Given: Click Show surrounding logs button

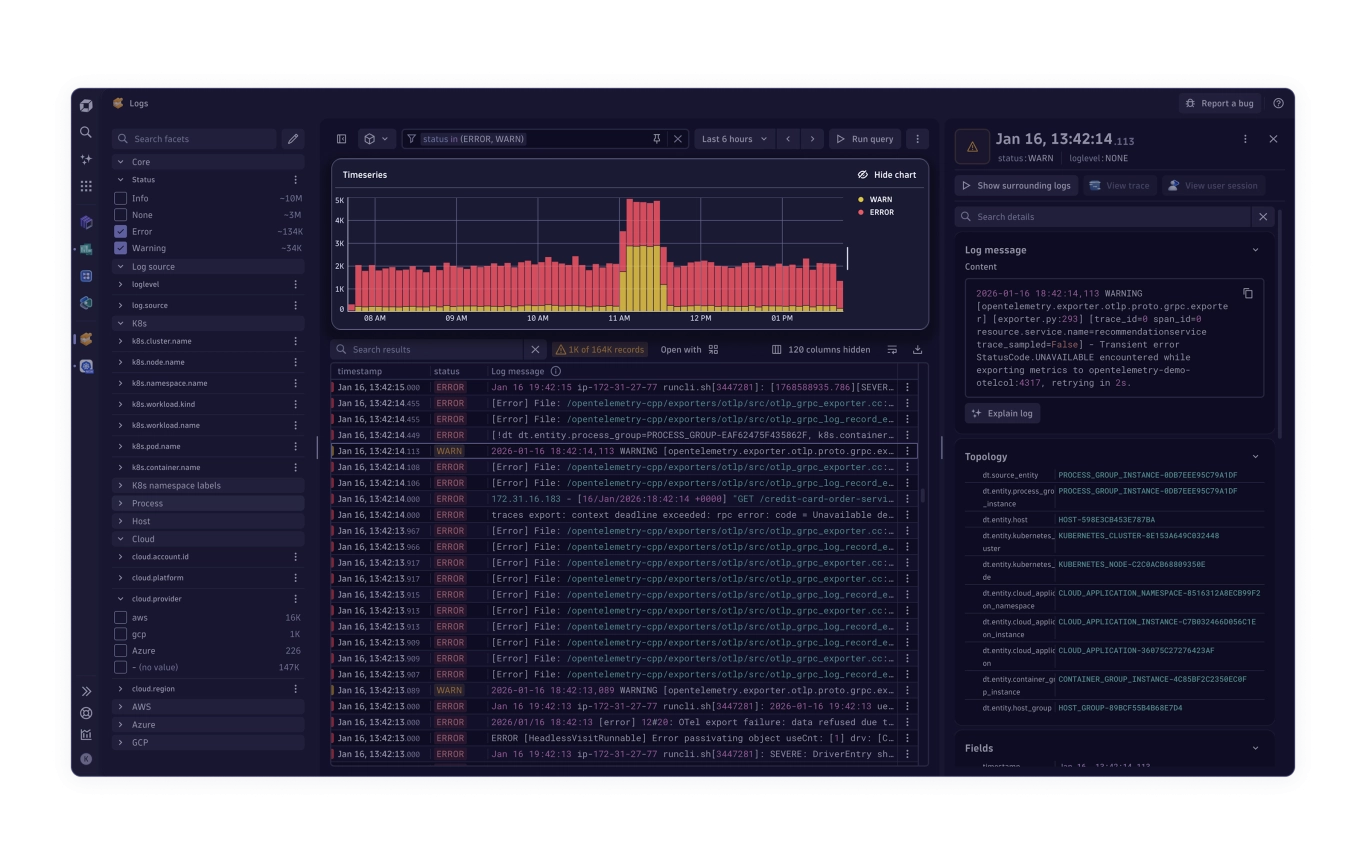Looking at the screenshot, I should click(1016, 185).
